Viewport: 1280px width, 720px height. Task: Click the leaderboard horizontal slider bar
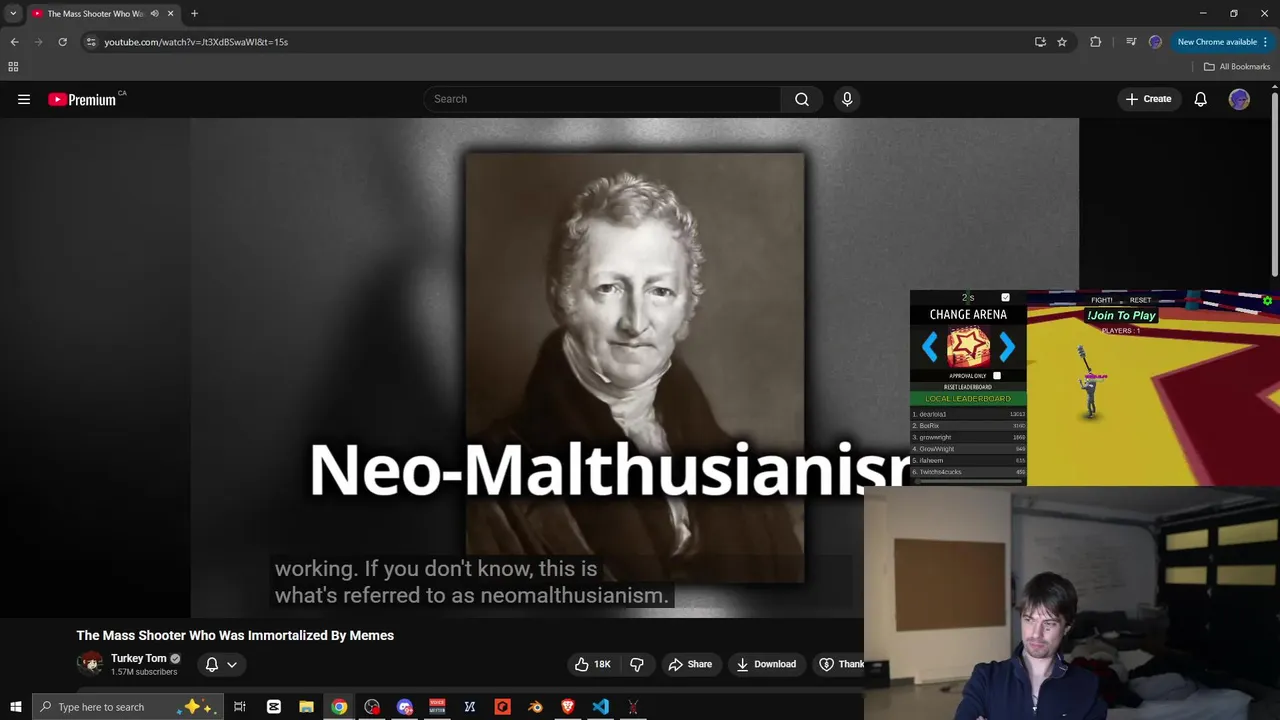point(968,482)
